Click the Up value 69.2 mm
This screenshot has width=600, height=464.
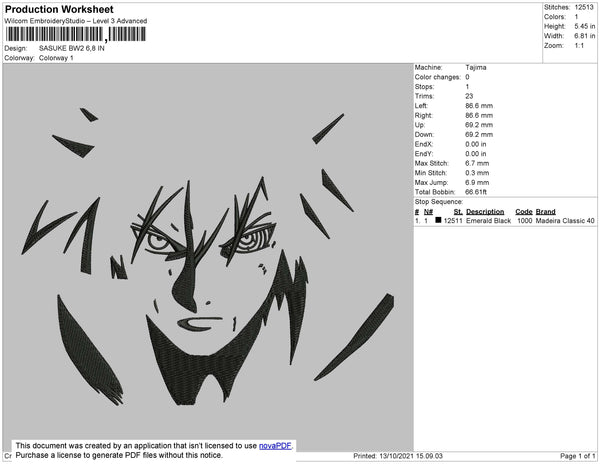[479, 125]
